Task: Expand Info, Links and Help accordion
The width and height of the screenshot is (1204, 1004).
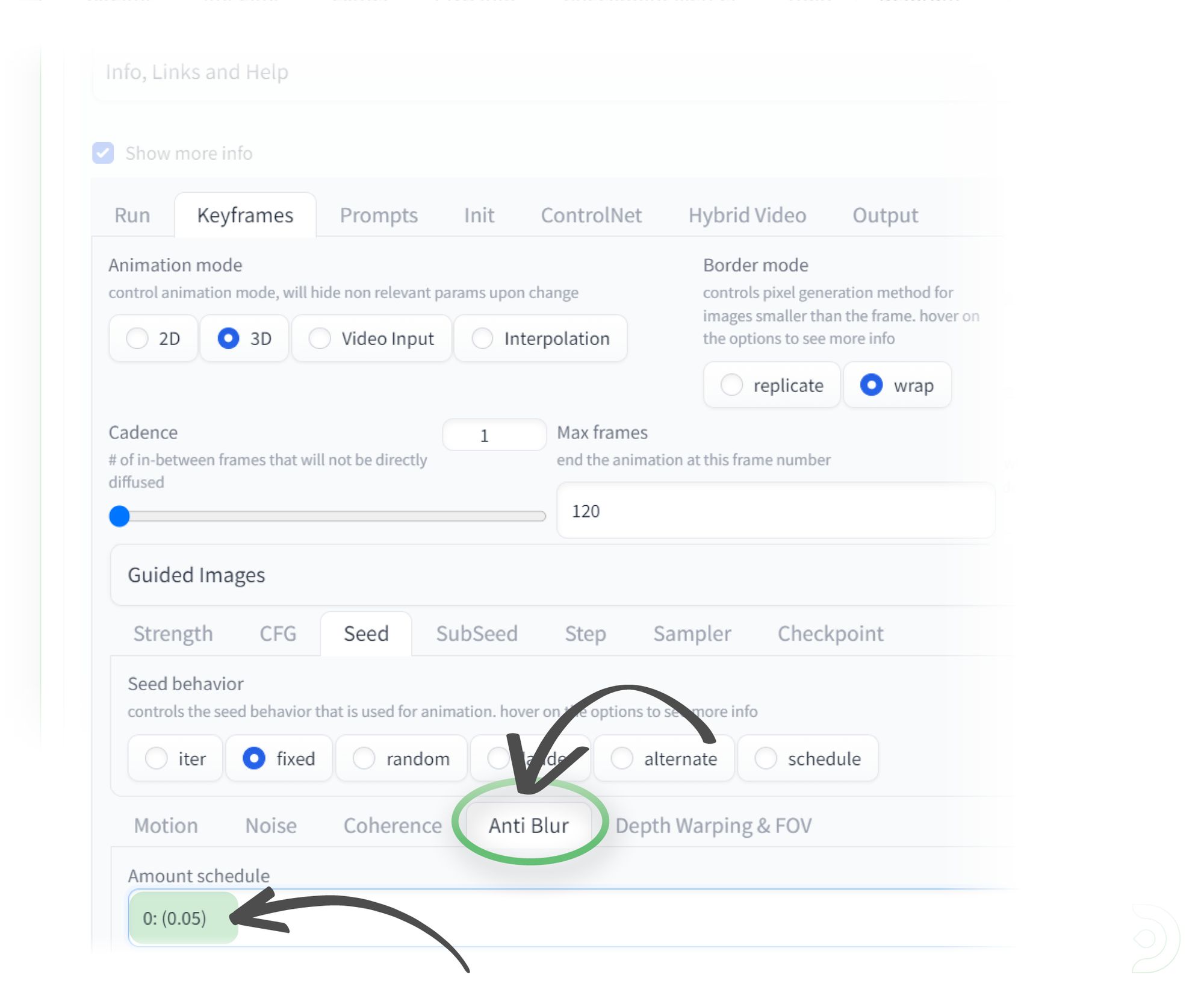Action: tap(197, 72)
